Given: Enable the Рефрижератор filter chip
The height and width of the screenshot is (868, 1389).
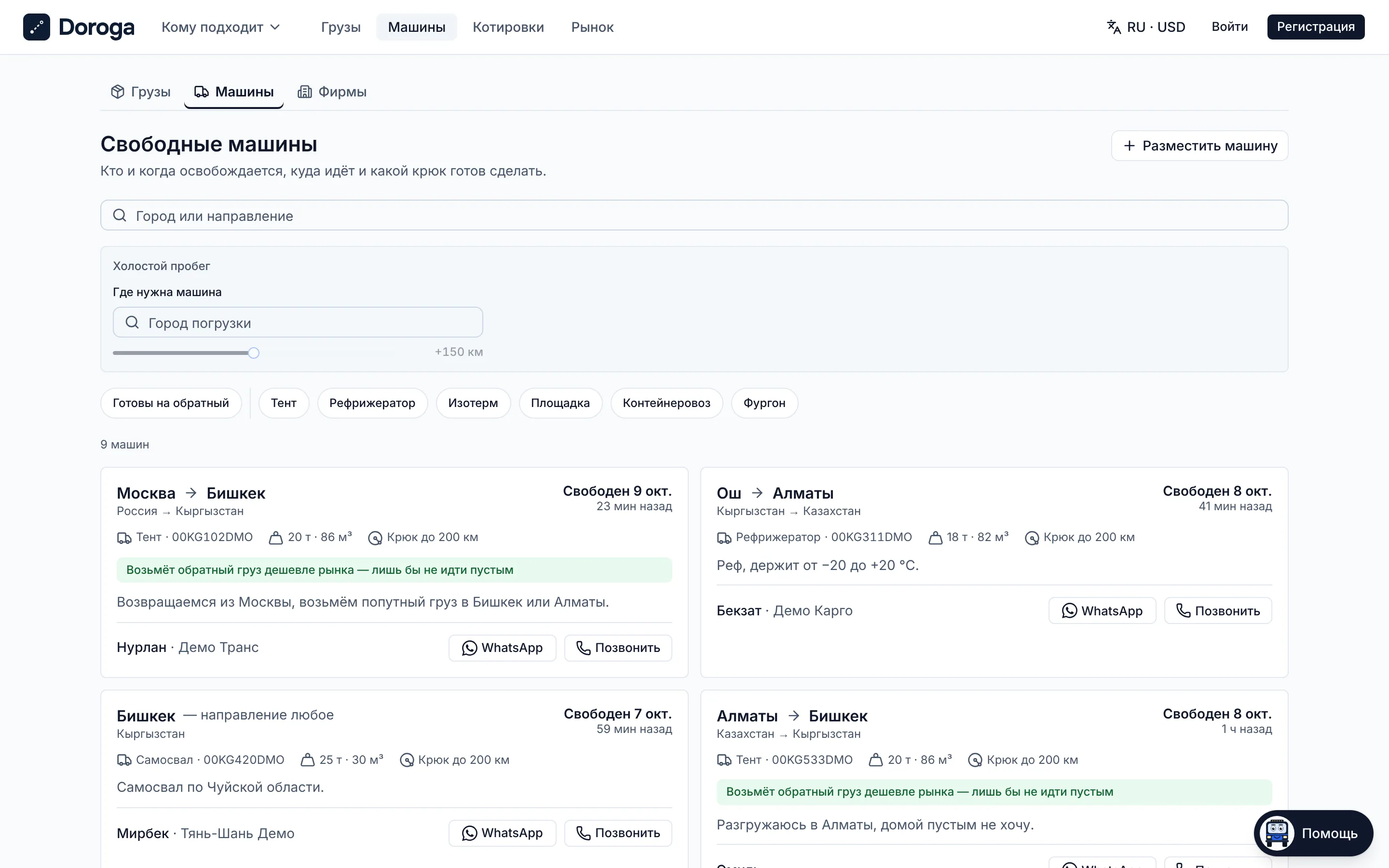Looking at the screenshot, I should point(372,403).
